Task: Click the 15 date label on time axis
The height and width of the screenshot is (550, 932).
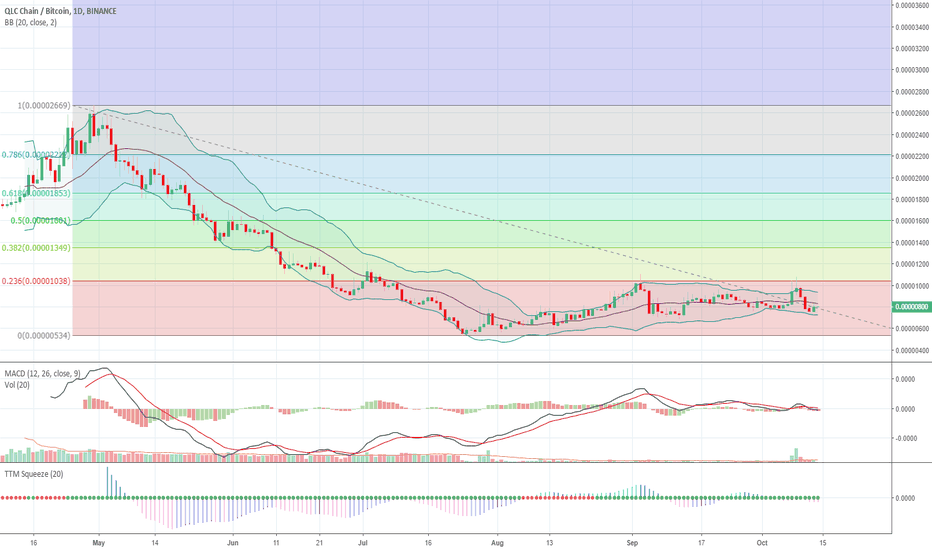Action: click(823, 543)
